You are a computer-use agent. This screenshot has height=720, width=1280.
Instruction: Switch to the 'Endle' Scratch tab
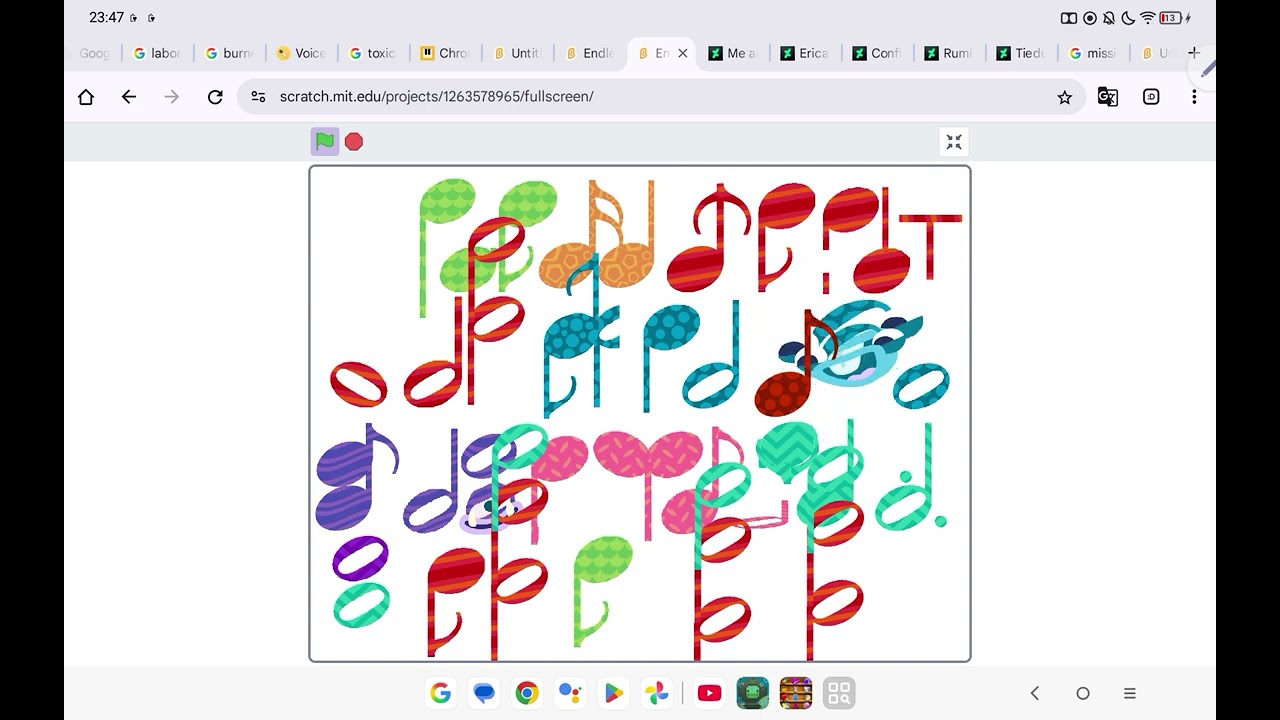590,53
